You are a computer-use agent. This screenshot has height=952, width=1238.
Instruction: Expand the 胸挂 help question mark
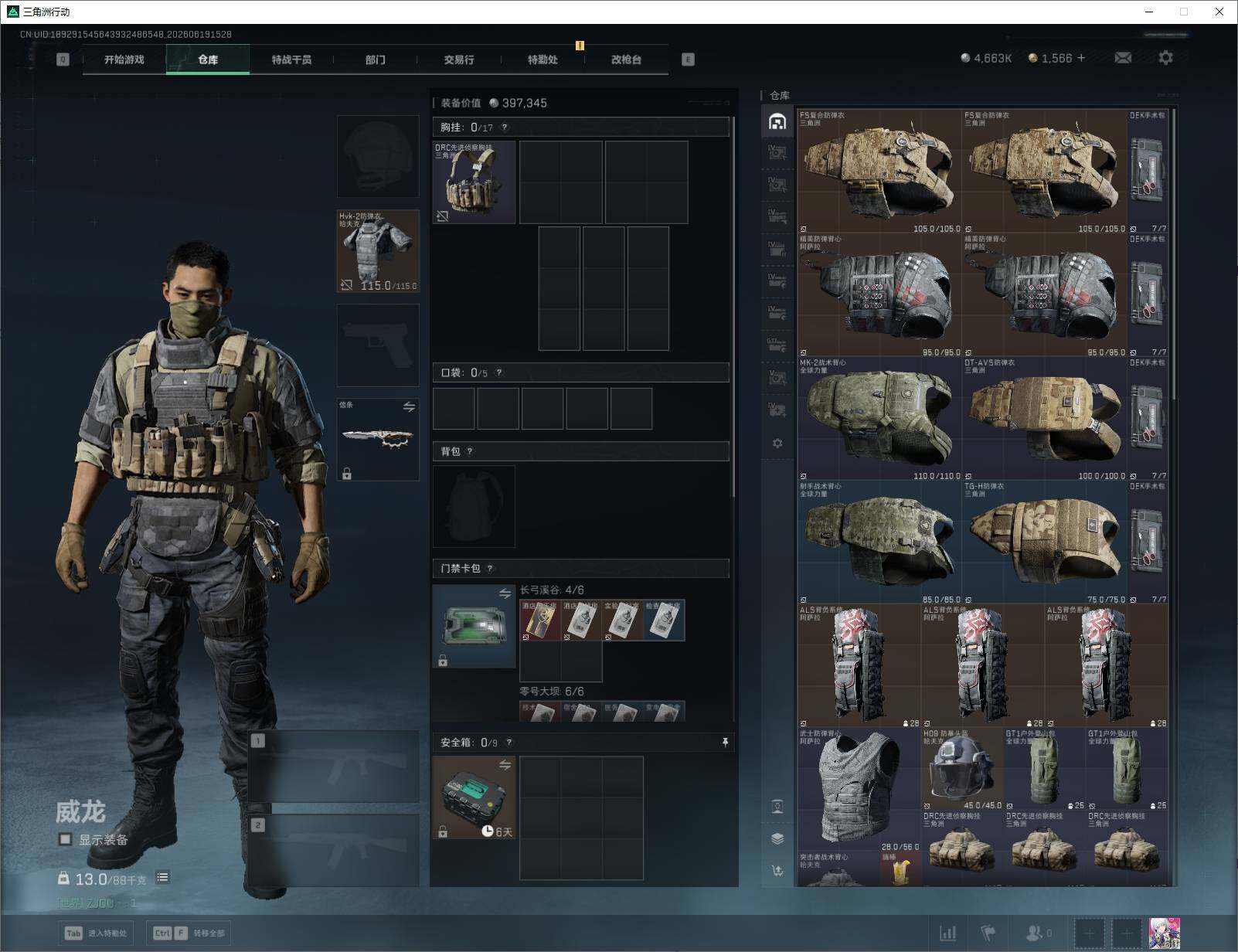[505, 127]
